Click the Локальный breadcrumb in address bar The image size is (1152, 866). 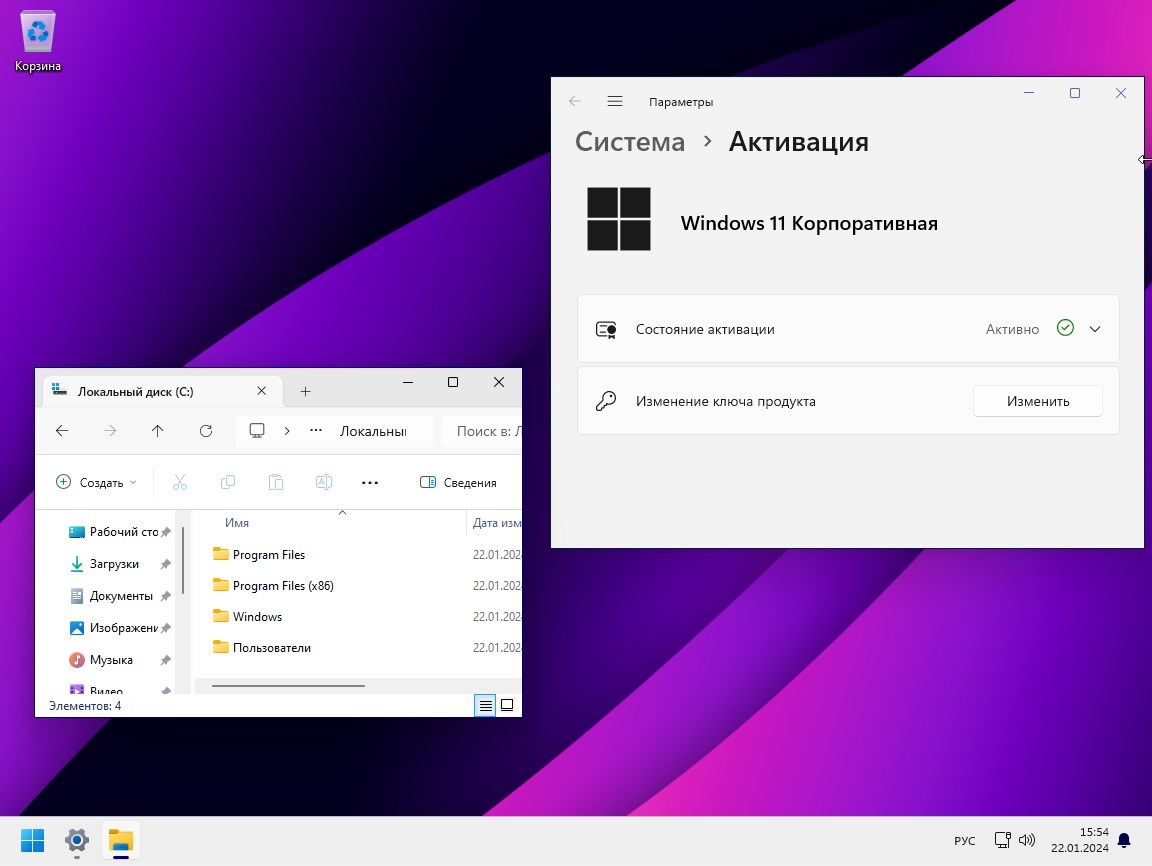tap(373, 431)
